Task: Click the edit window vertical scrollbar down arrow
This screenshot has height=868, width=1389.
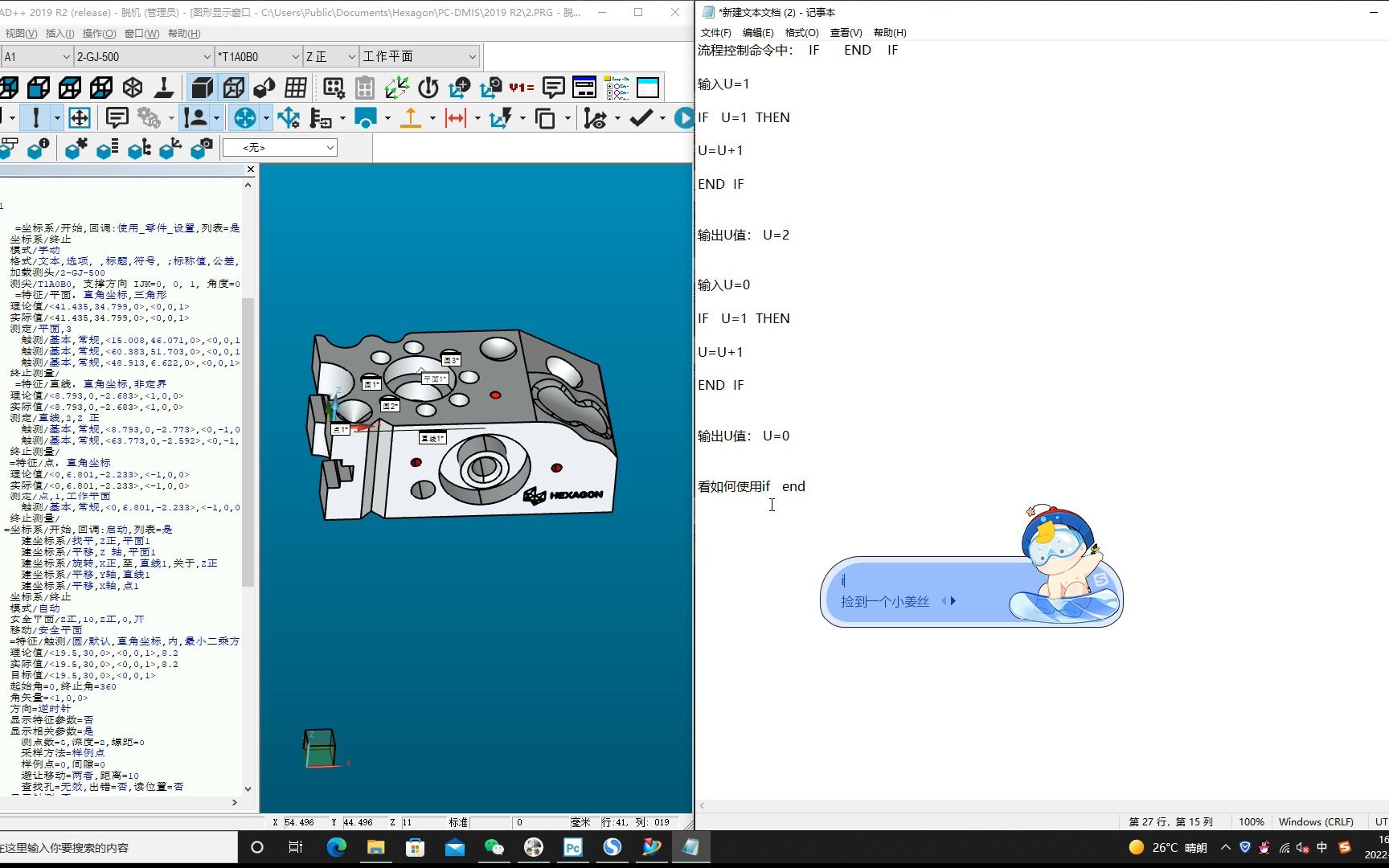Action: [248, 788]
